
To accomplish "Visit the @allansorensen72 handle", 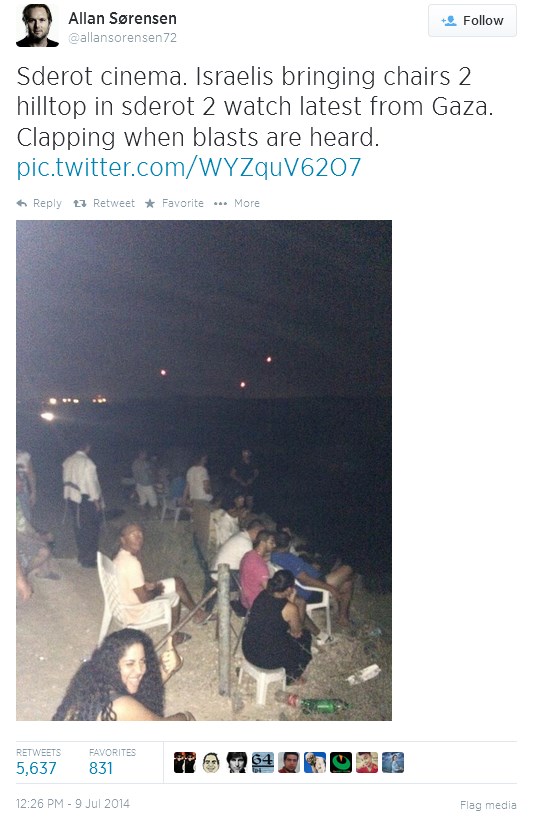I will (x=123, y=38).
